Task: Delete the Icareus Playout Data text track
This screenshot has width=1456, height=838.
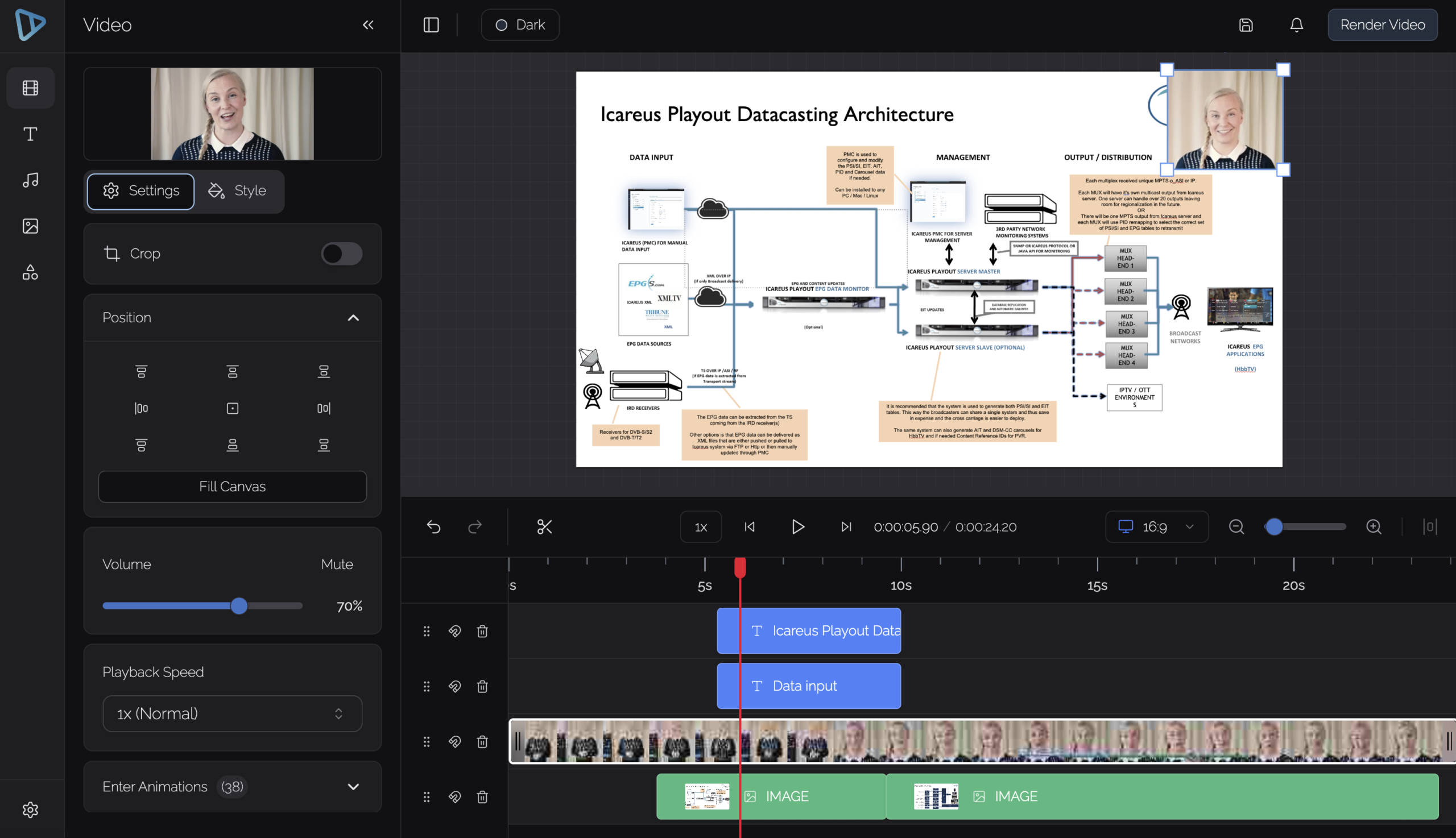Action: (x=482, y=632)
